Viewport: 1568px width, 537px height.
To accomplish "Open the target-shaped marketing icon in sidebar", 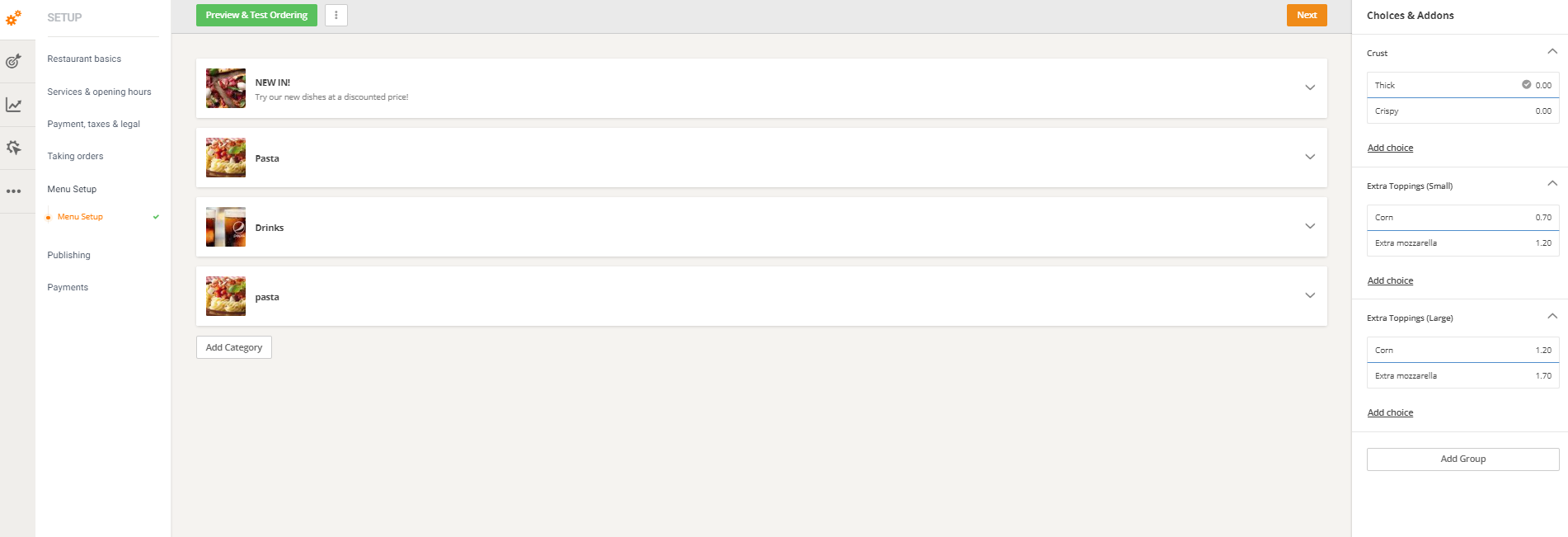I will pos(13,61).
